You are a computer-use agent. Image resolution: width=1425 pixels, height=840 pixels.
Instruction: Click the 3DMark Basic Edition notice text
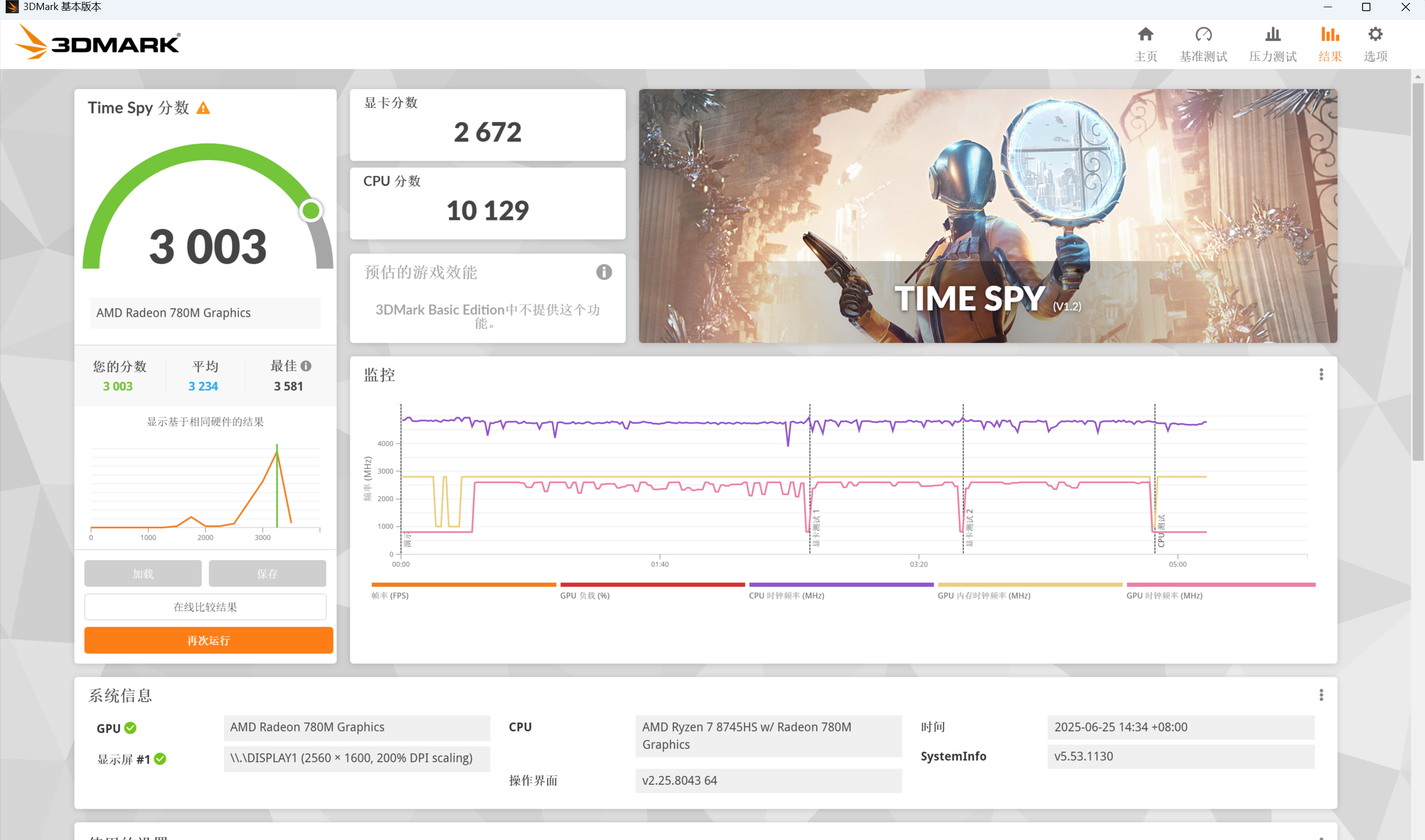click(x=487, y=316)
